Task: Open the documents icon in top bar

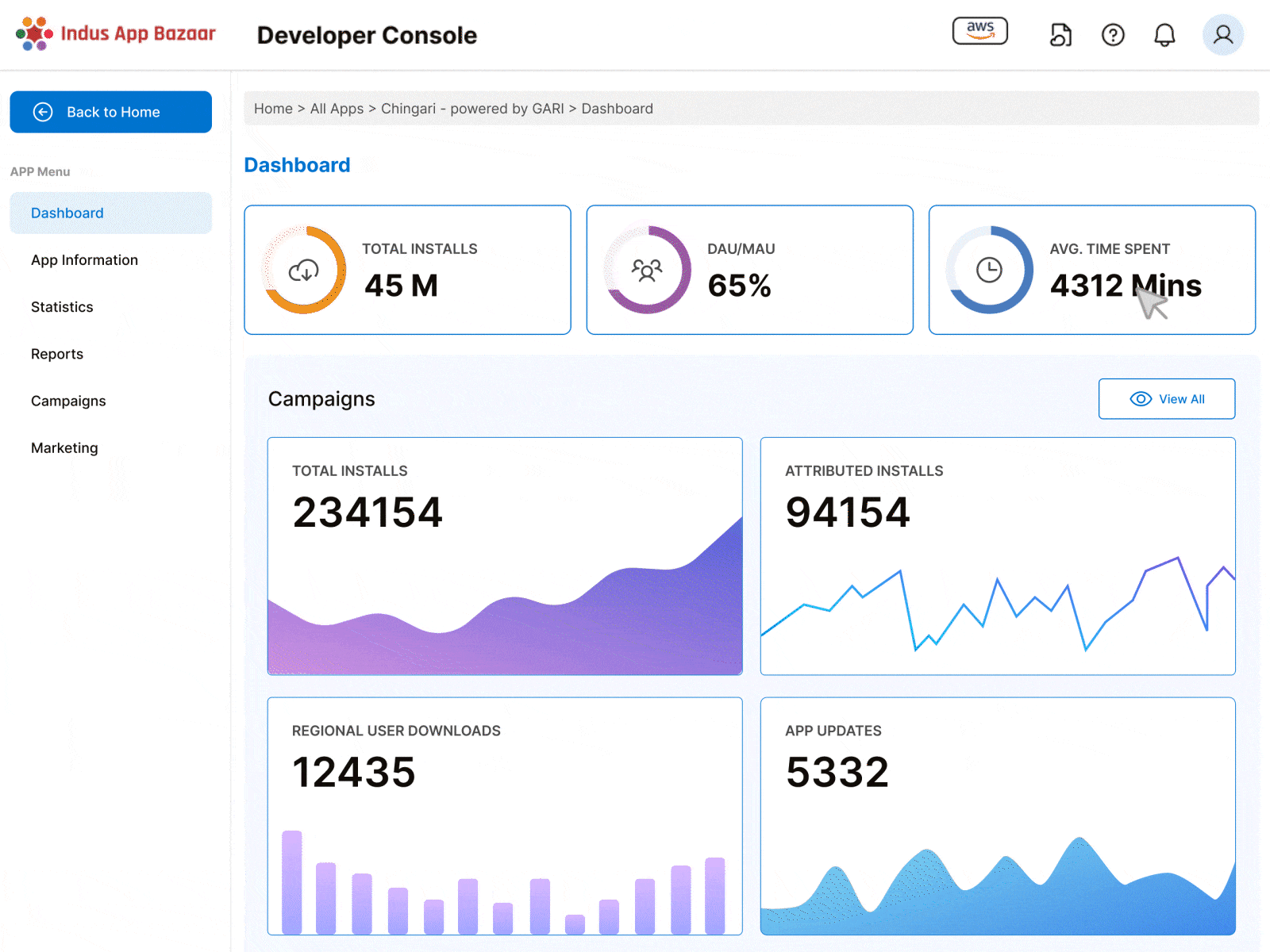Action: pos(1060,35)
